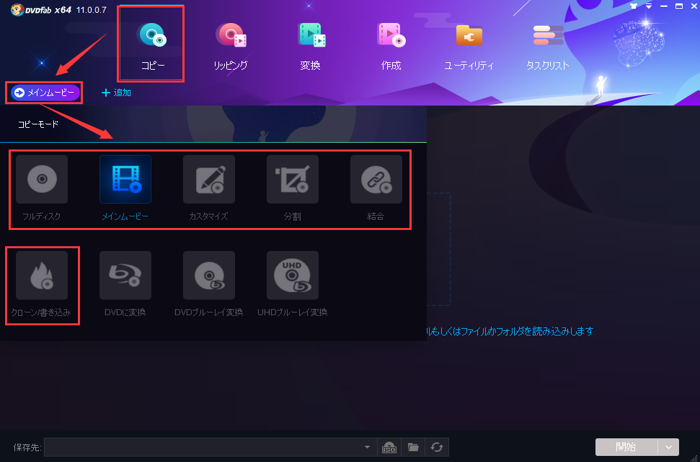Go to the タスクリスト tab
The width and height of the screenshot is (700, 462).
pos(547,45)
